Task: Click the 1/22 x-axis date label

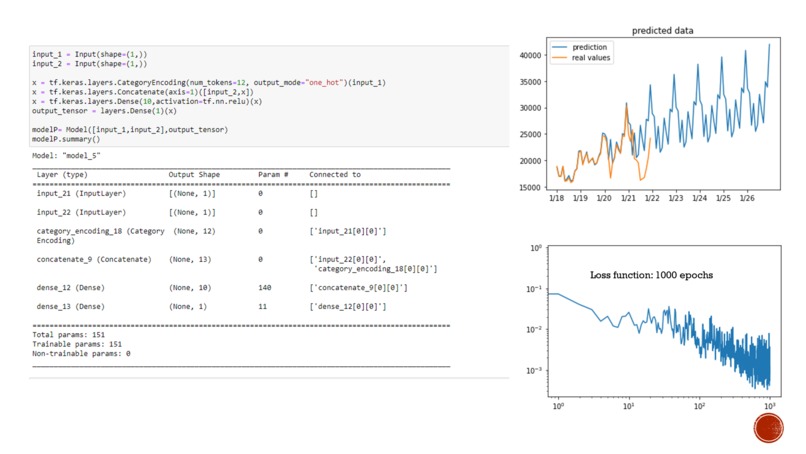Action: point(652,198)
